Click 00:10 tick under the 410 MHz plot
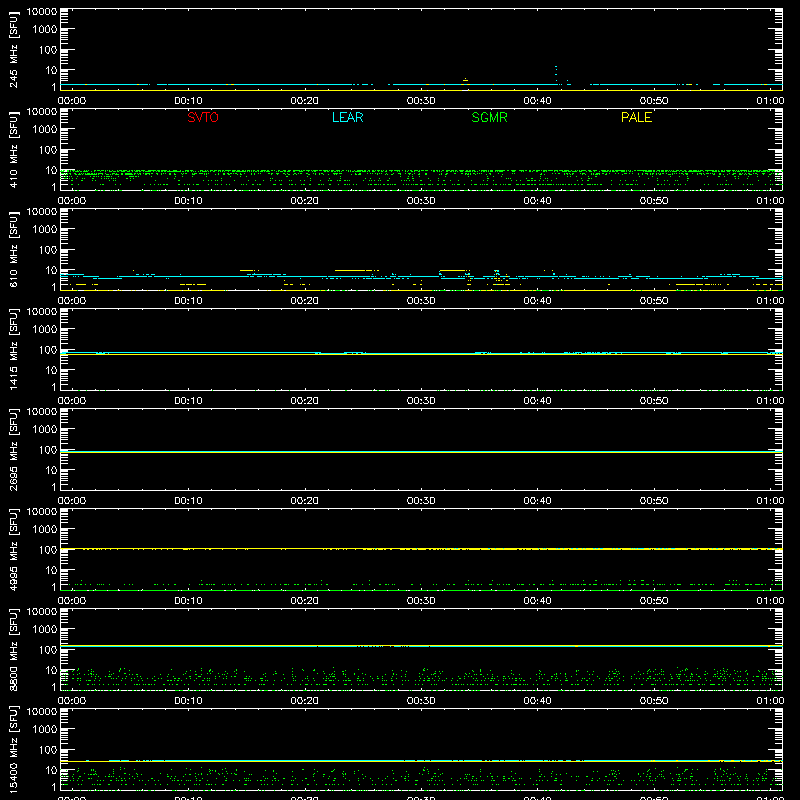This screenshot has width=800, height=800. coord(188,201)
